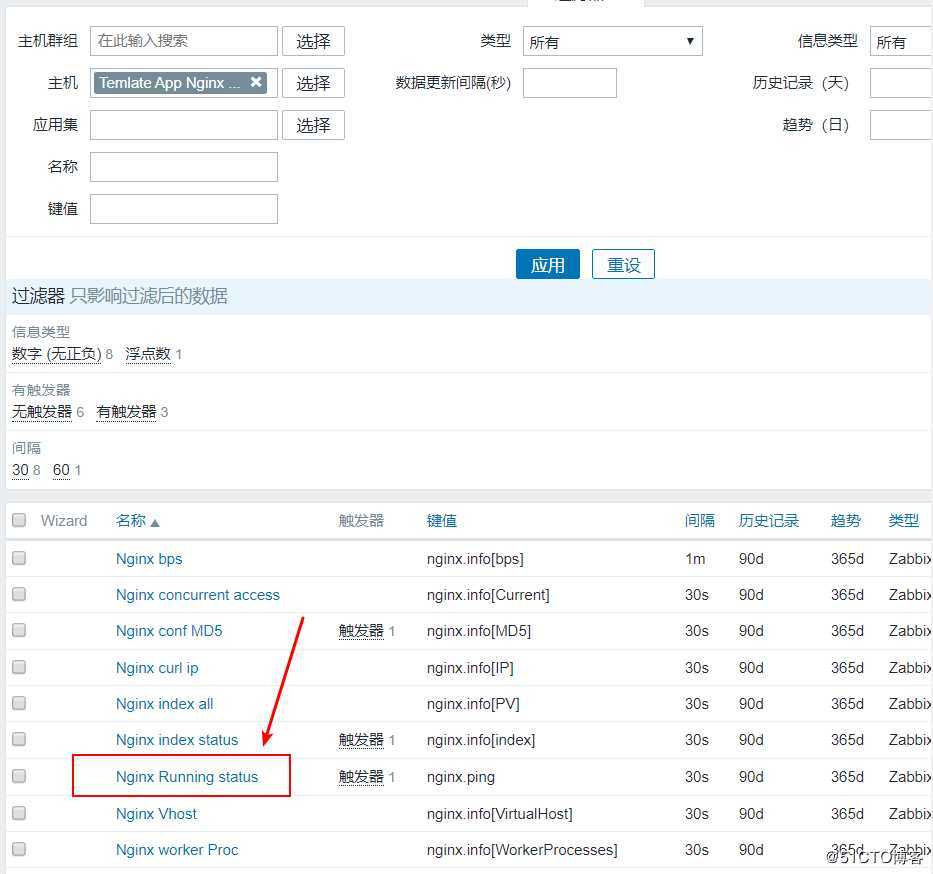The width and height of the screenshot is (933, 874).
Task: Click the 应用 button to apply filters
Action: coord(547,264)
